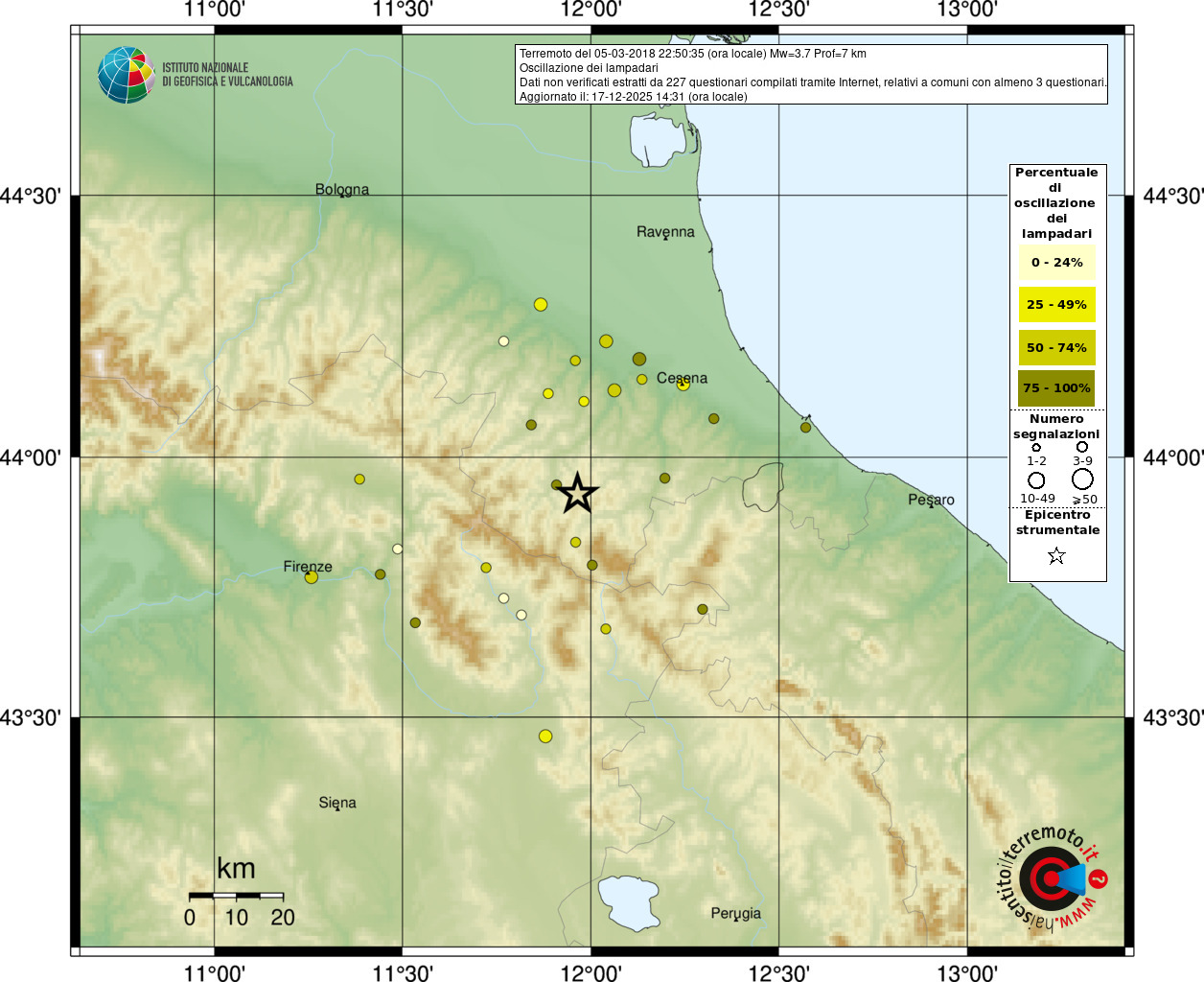Click the 'Terremoto del 05-03-2018' header line
Image resolution: width=1204 pixels, height=982 pixels.
pos(693,54)
